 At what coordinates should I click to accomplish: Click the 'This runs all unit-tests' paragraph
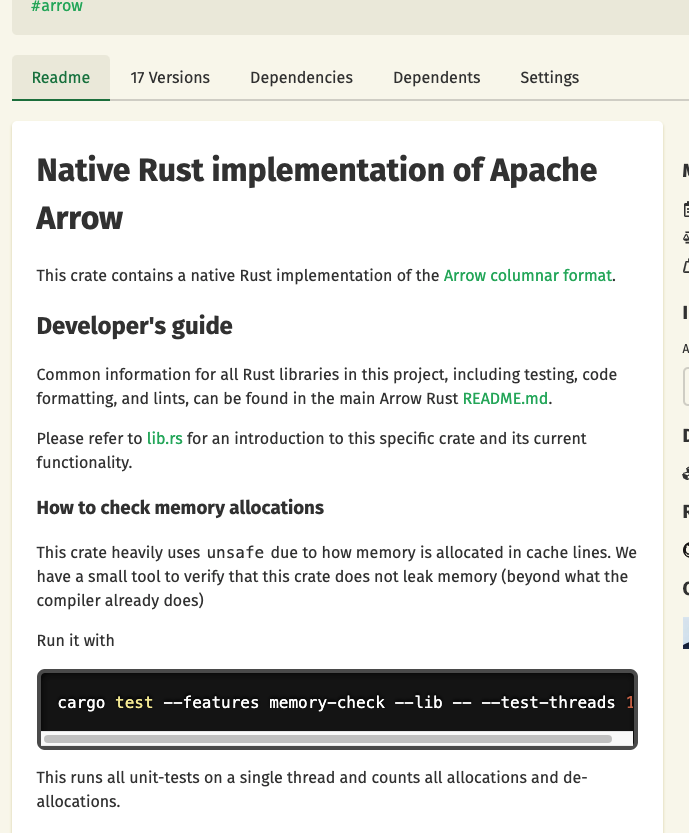click(x=312, y=789)
